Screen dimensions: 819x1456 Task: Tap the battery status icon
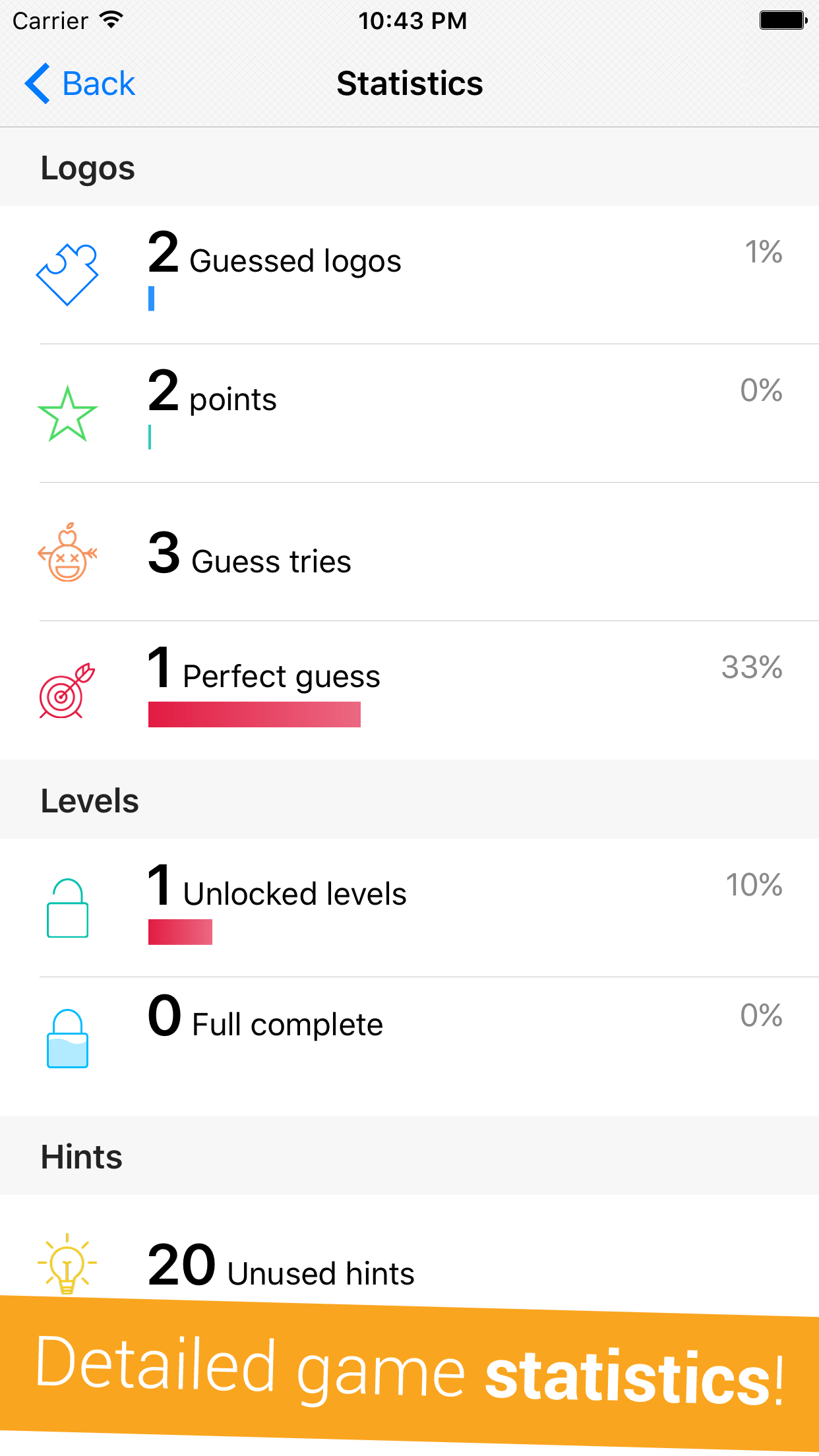pyautogui.click(x=783, y=20)
